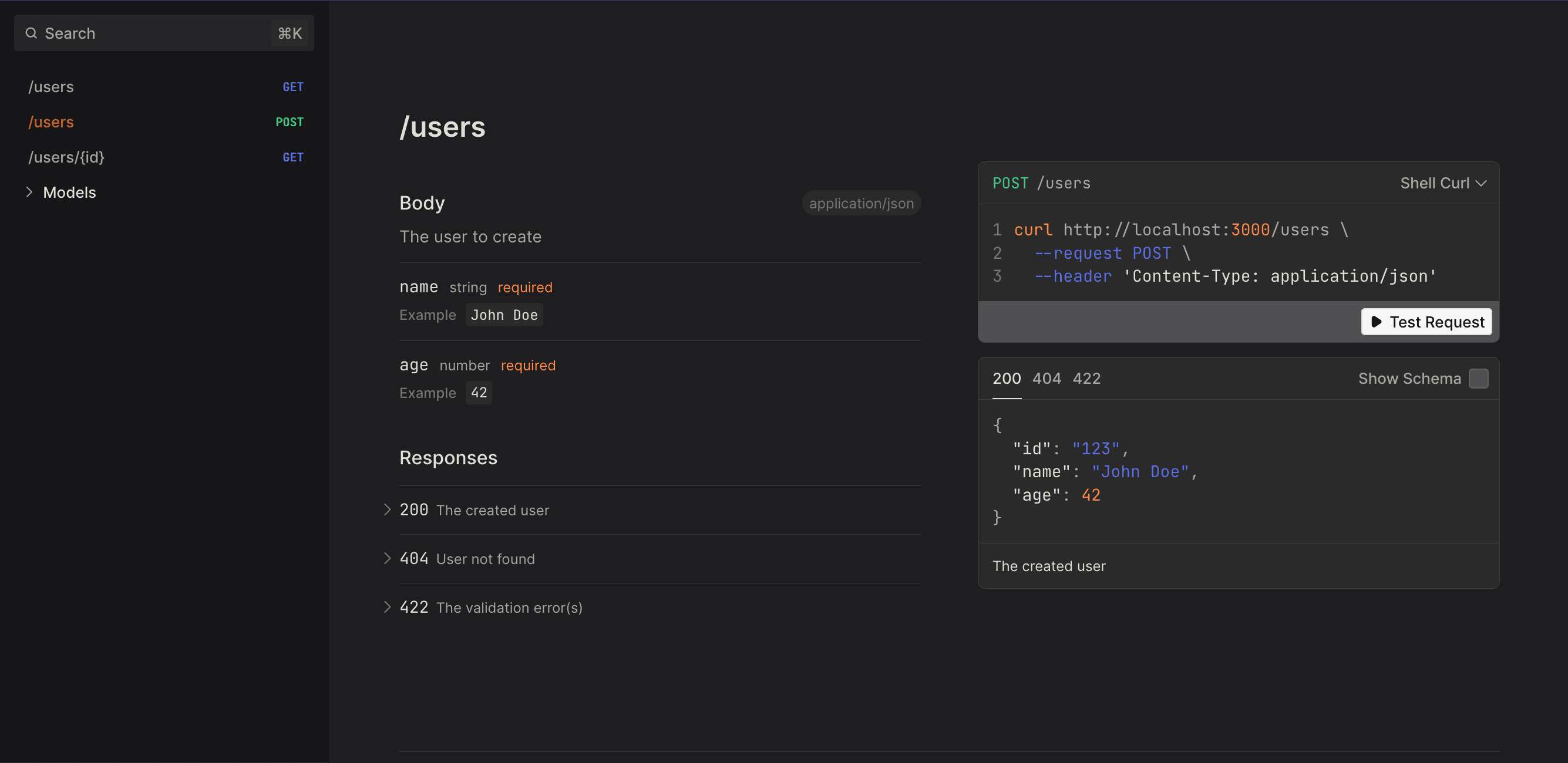Expand the Models section chevron

click(x=29, y=193)
